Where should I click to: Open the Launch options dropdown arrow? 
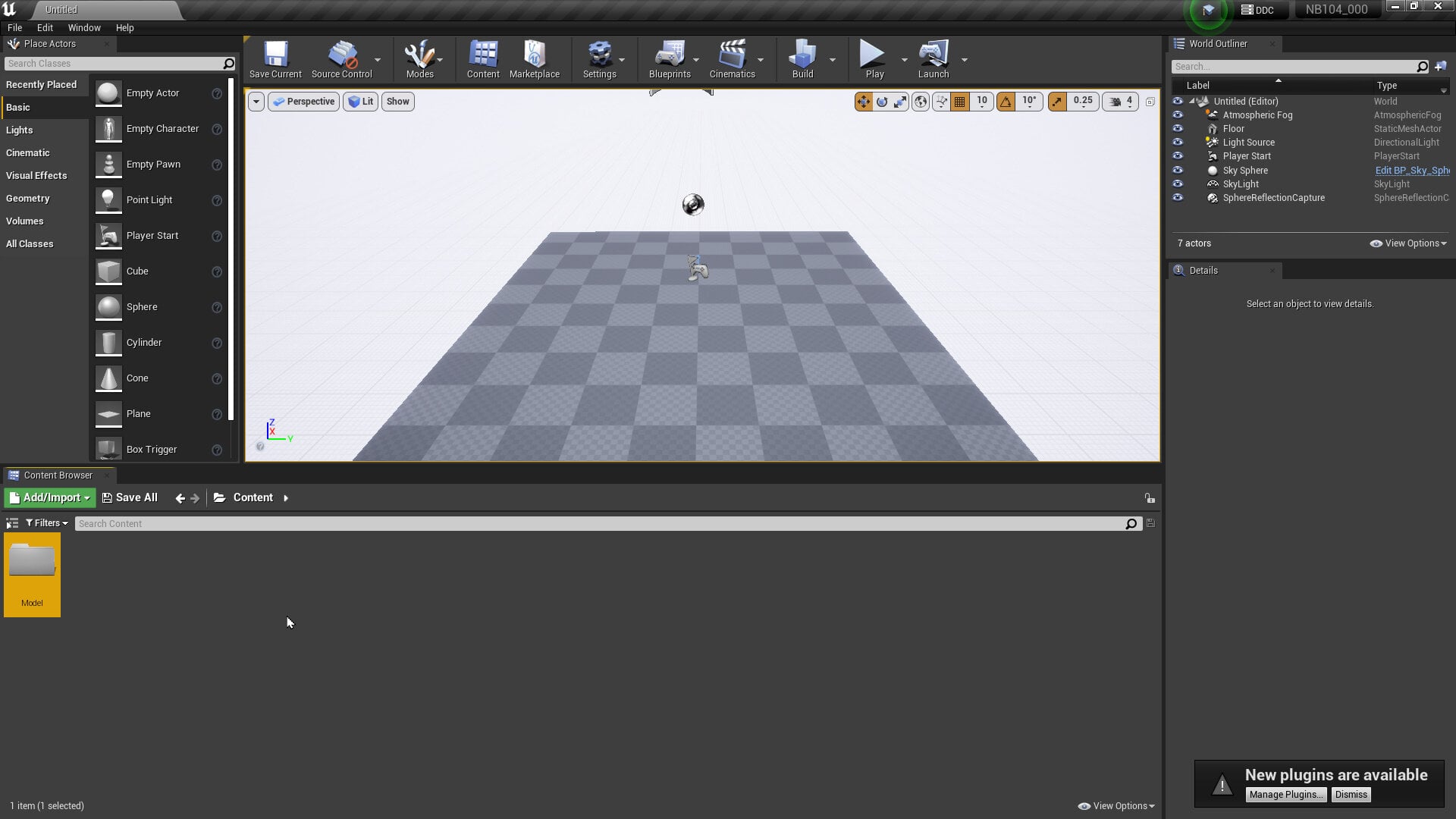tap(965, 60)
